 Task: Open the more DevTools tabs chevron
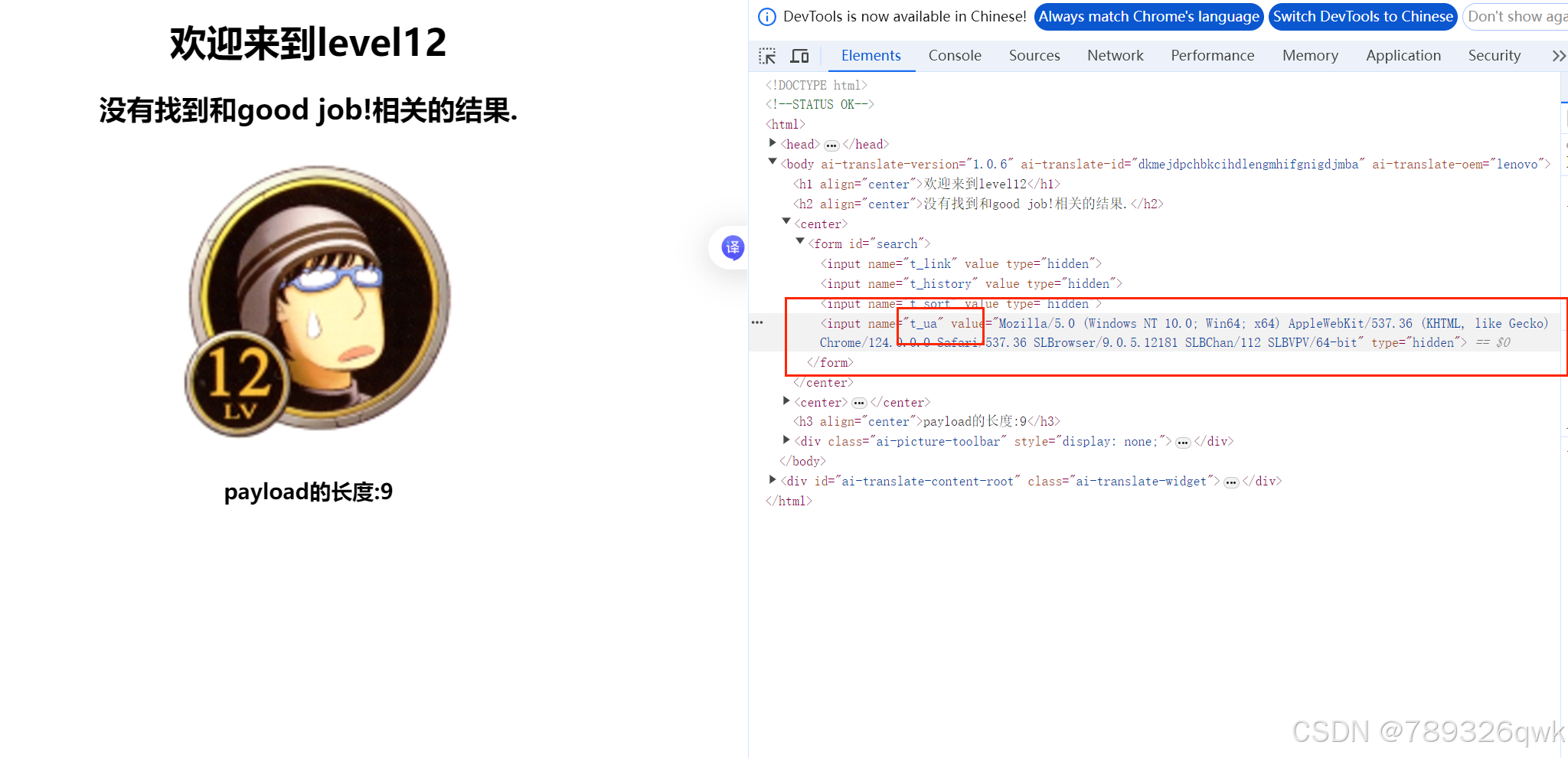(1559, 56)
